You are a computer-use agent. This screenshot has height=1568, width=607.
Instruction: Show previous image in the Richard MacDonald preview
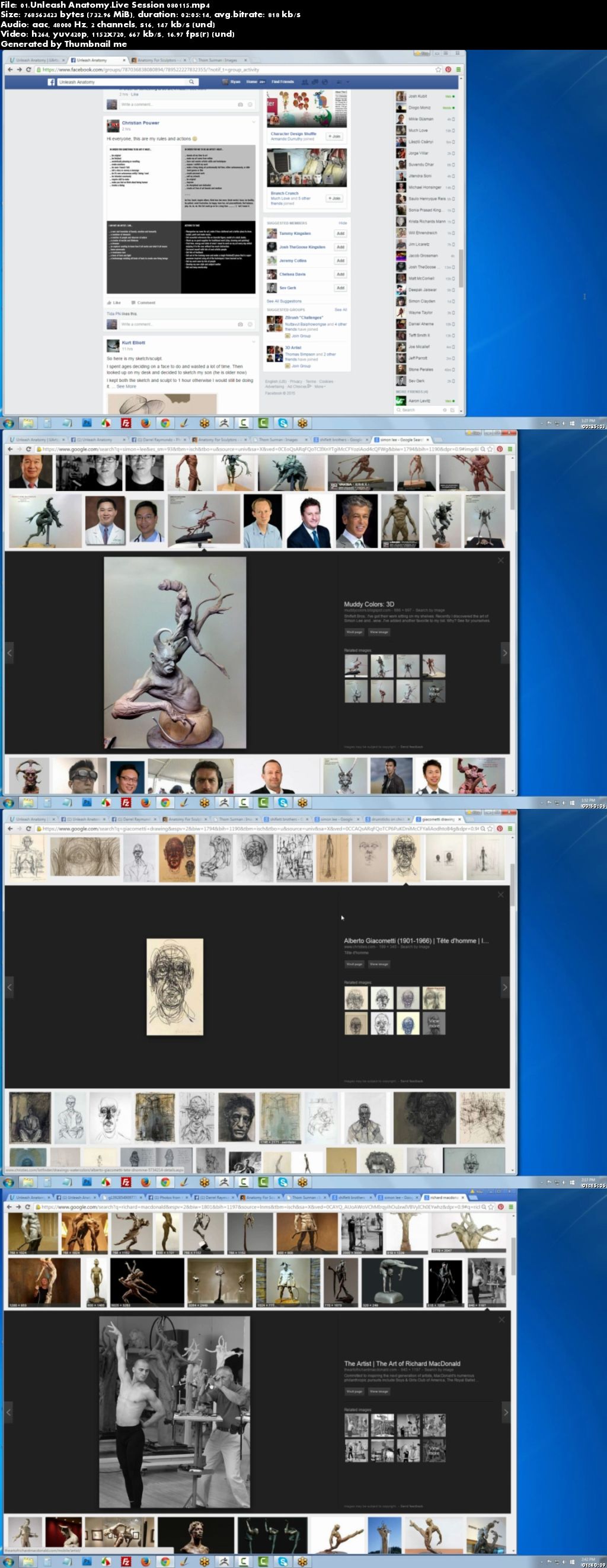(8, 1411)
